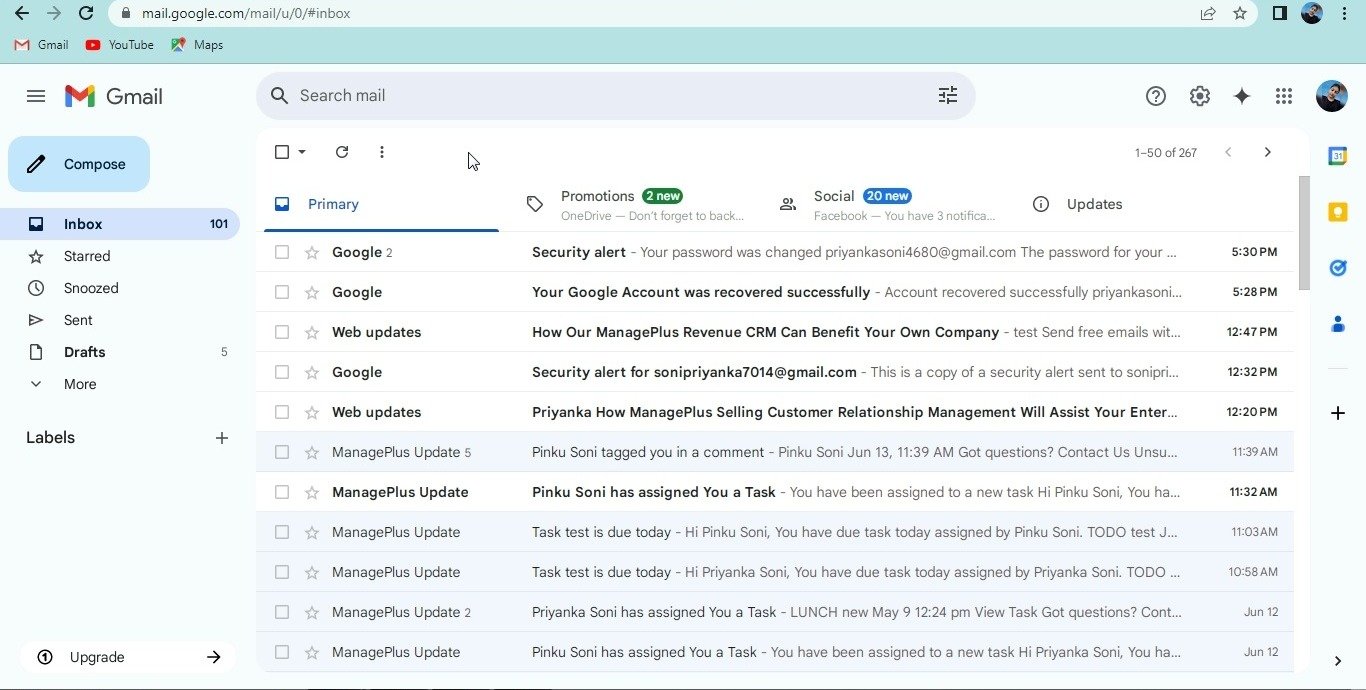
Task: Bookmark this page with the star icon
Action: click(x=1240, y=13)
